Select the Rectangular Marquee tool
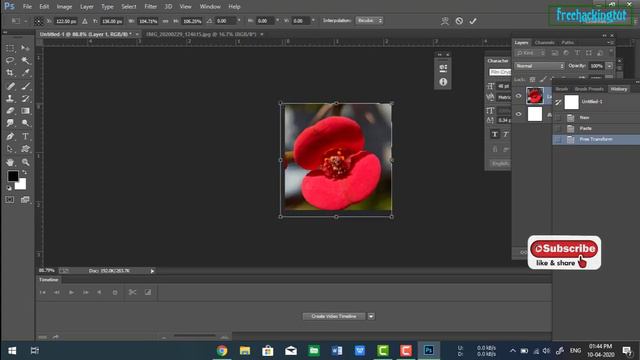Image resolution: width=640 pixels, height=360 pixels. click(10, 48)
